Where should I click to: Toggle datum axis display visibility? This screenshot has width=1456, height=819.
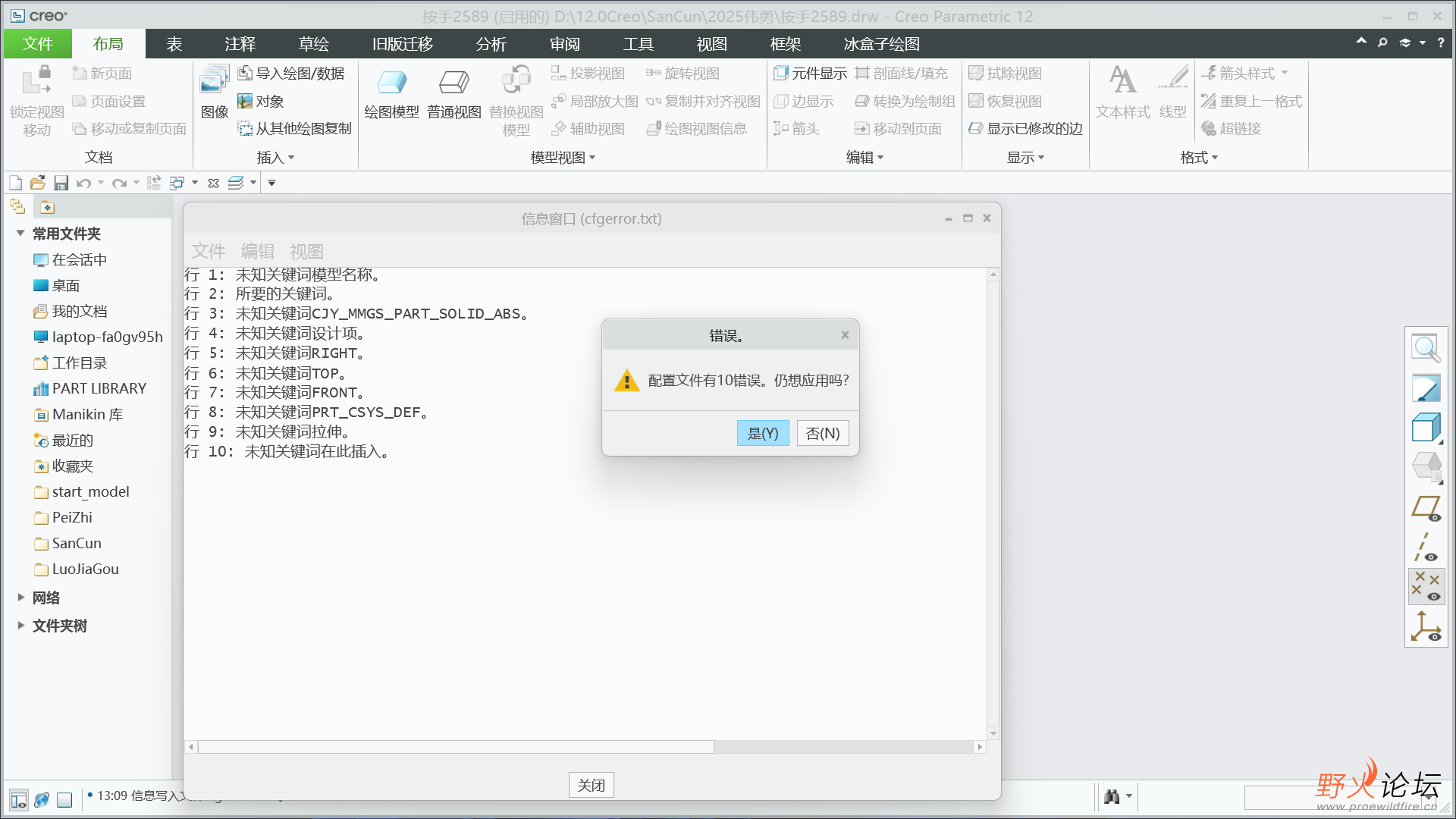[1426, 548]
